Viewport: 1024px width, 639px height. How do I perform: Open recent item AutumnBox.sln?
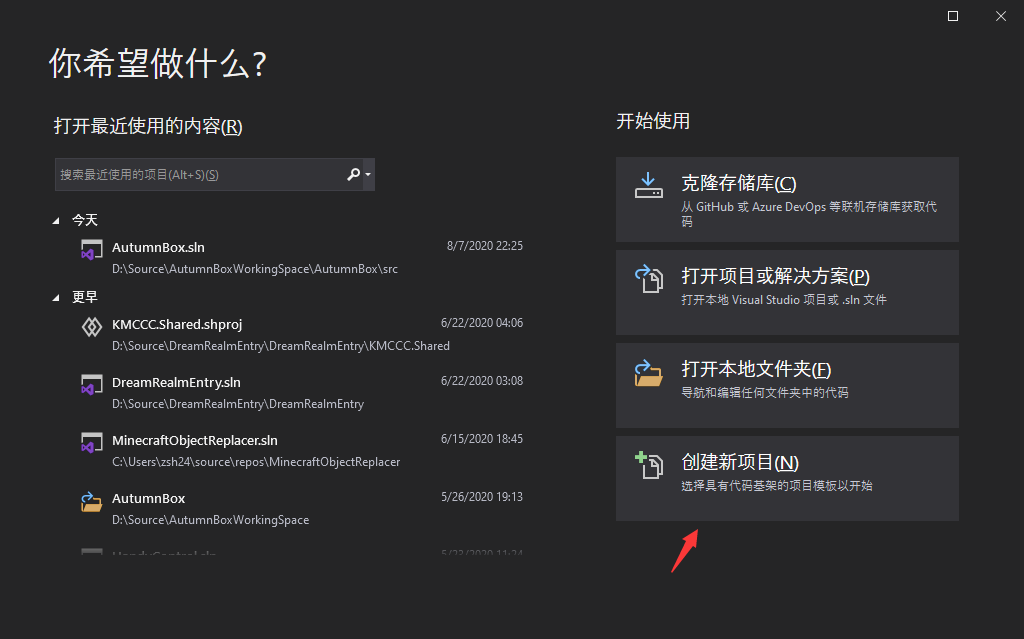[158, 247]
